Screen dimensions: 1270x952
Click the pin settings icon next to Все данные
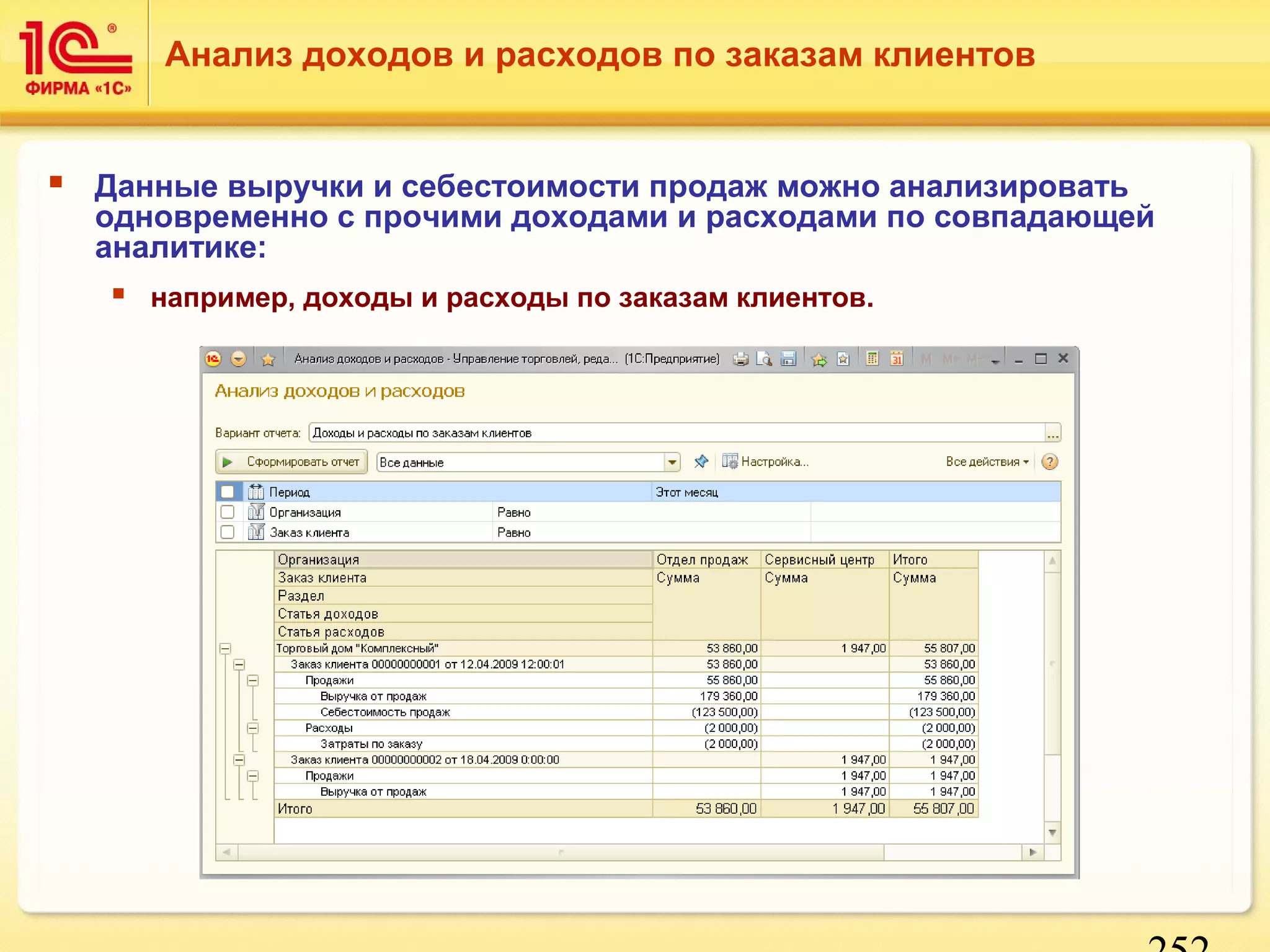point(701,462)
